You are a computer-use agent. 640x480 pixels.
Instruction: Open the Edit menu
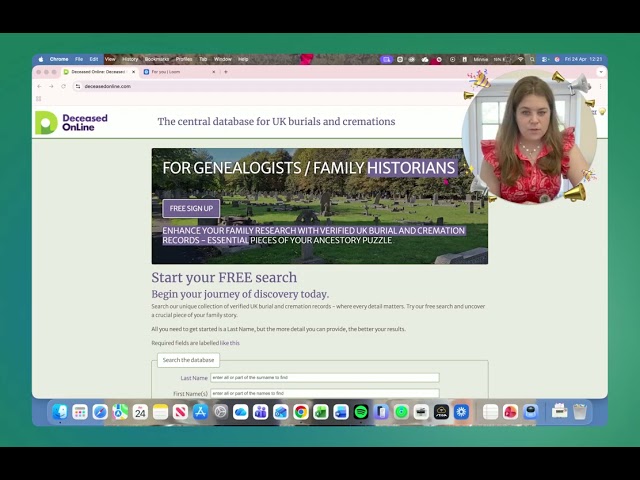coord(94,59)
